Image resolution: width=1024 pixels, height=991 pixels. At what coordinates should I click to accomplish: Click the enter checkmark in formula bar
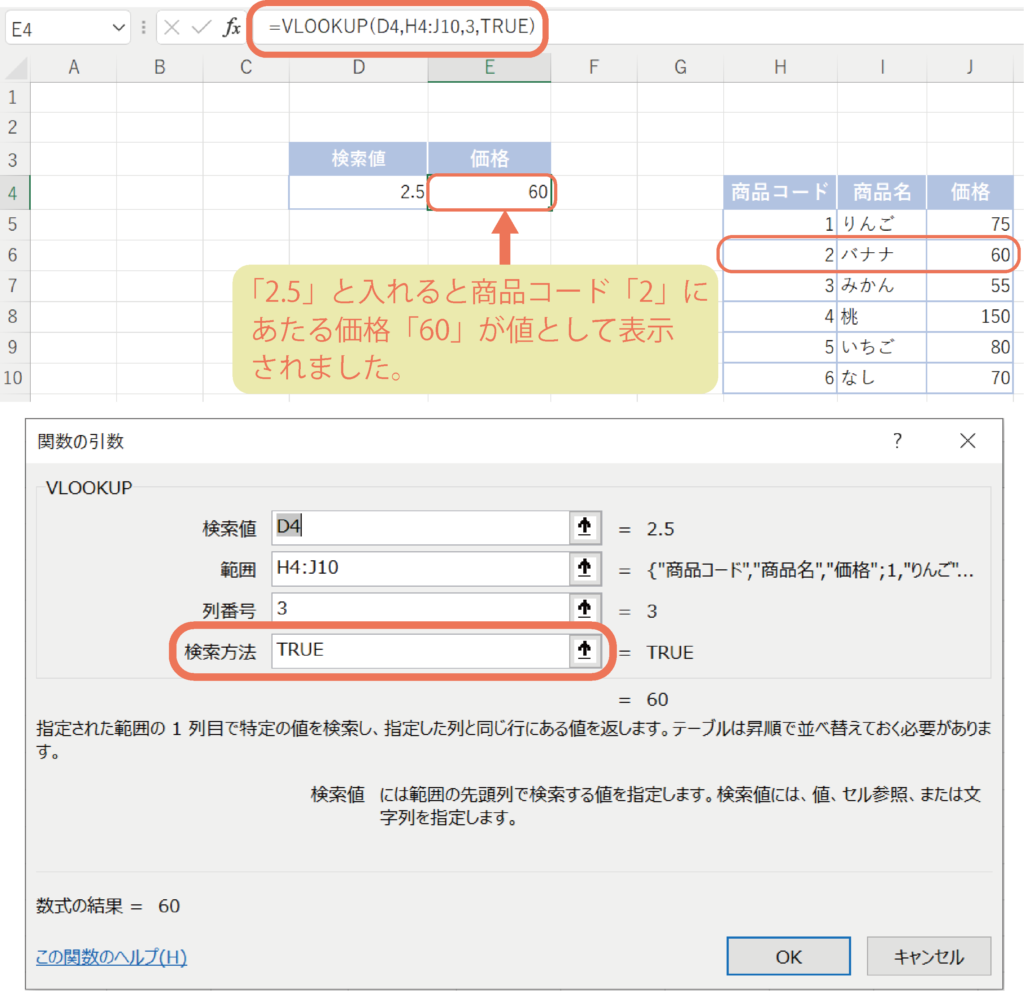pyautogui.click(x=201, y=28)
